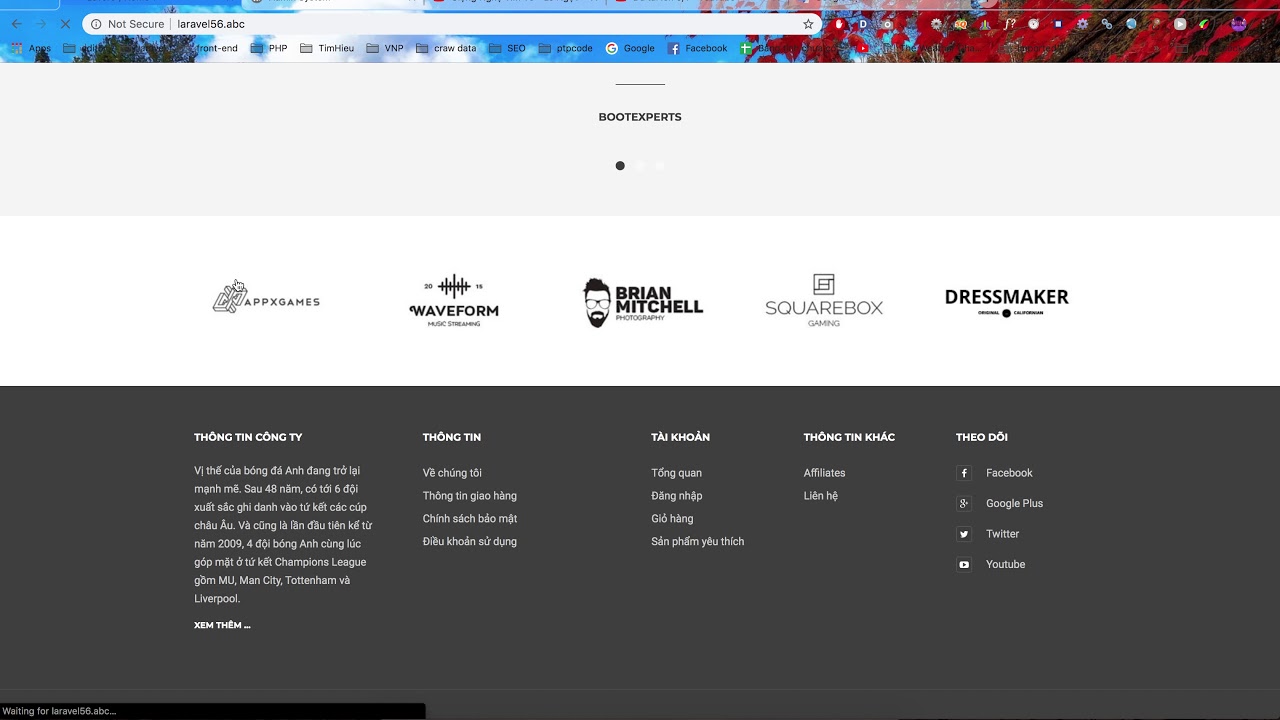Open the D extension icon
The image size is (1280, 720).
click(863, 24)
